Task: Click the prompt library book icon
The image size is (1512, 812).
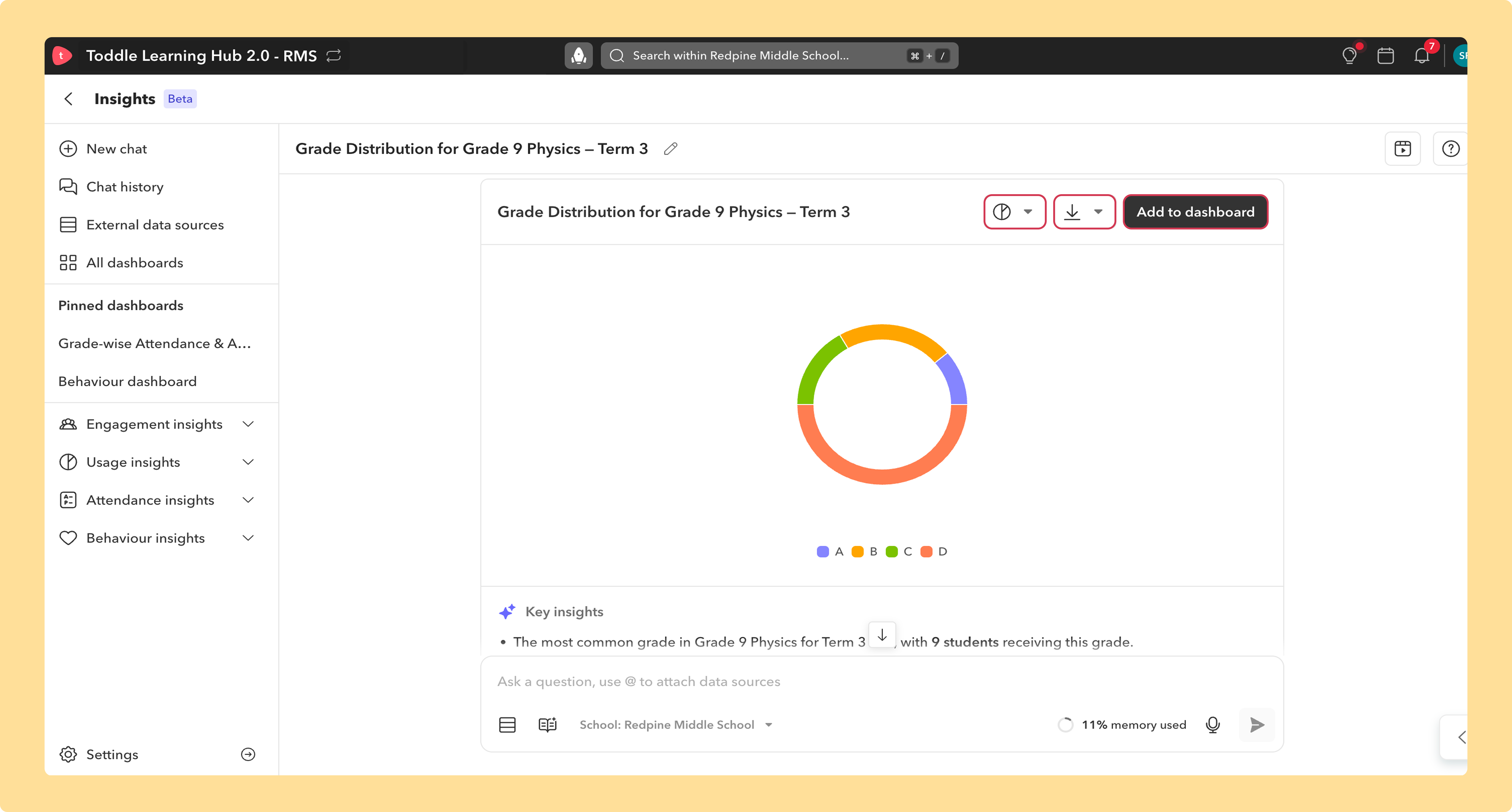Action: click(x=548, y=725)
